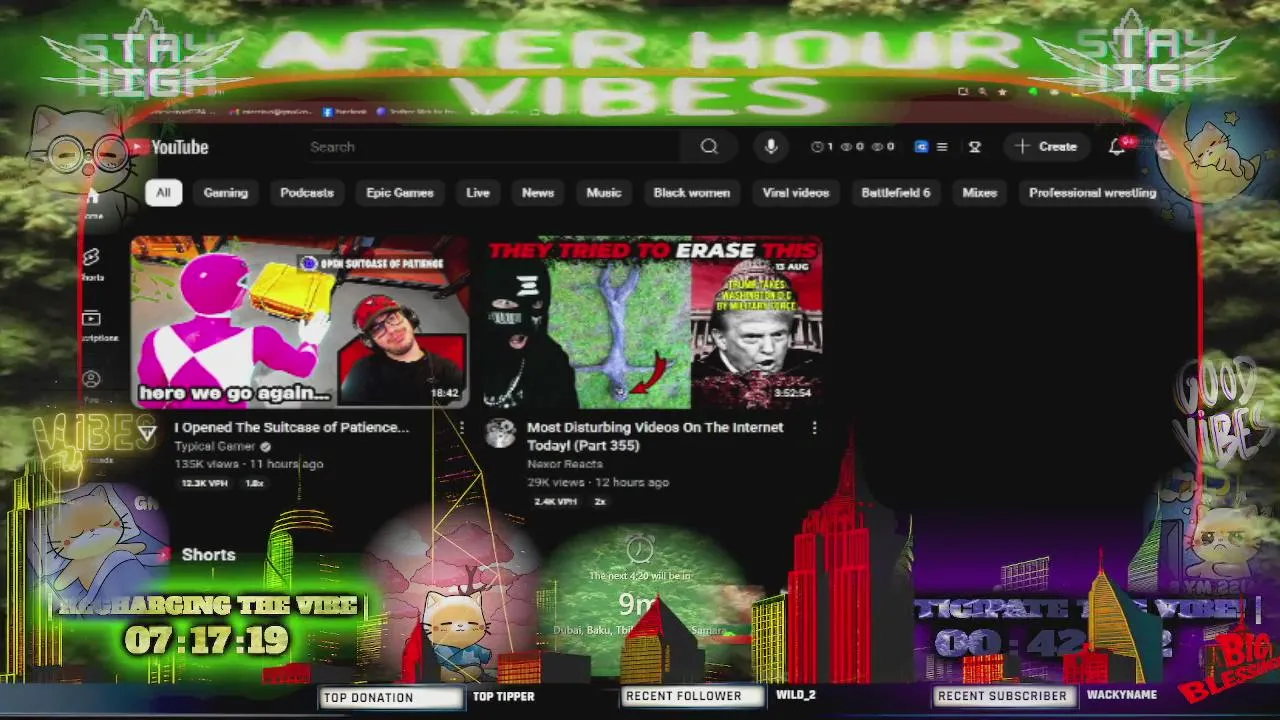1280x720 pixels.
Task: Select the All filter chip
Action: pyautogui.click(x=163, y=193)
